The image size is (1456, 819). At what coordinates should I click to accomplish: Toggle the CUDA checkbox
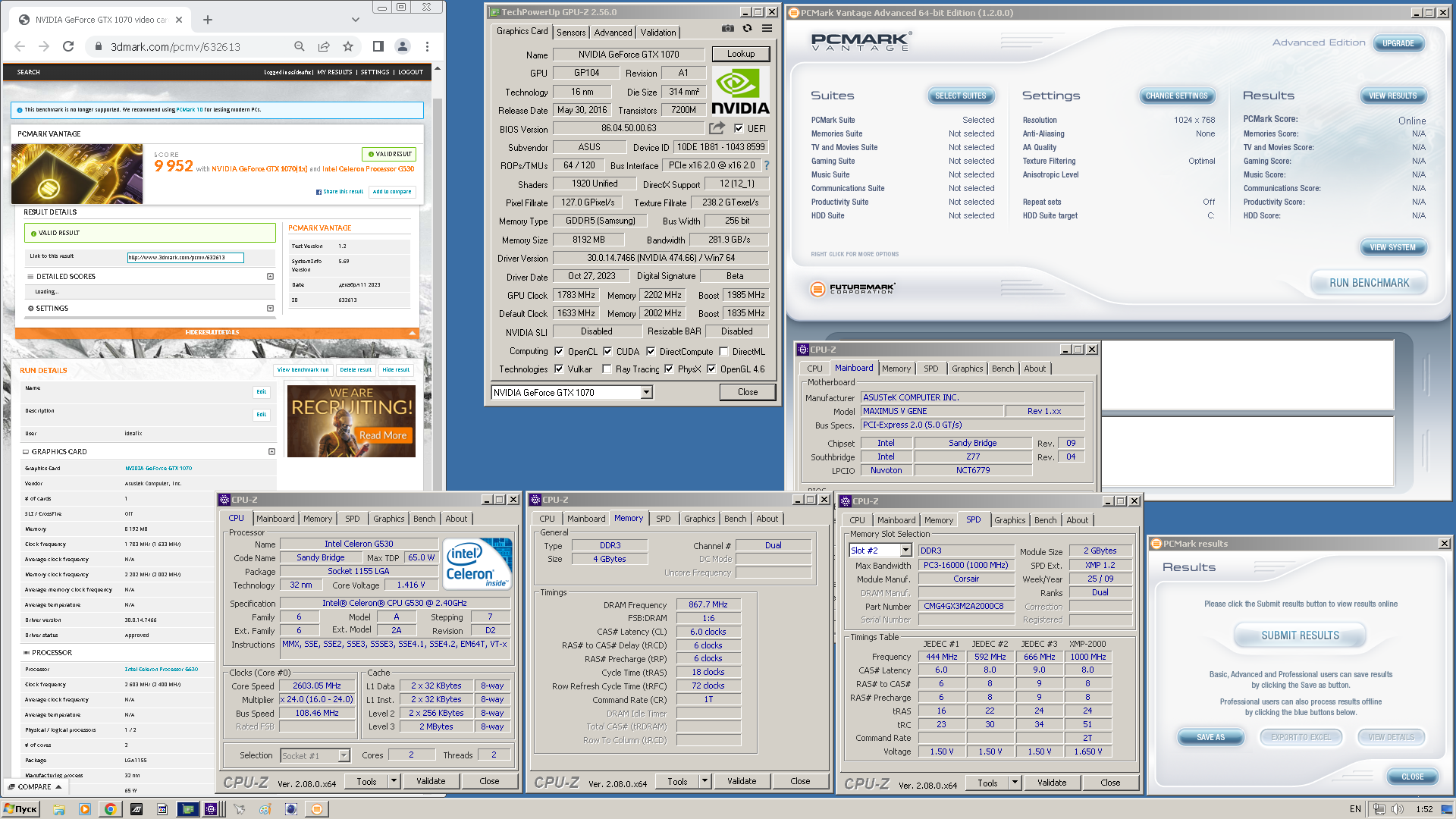click(x=607, y=352)
